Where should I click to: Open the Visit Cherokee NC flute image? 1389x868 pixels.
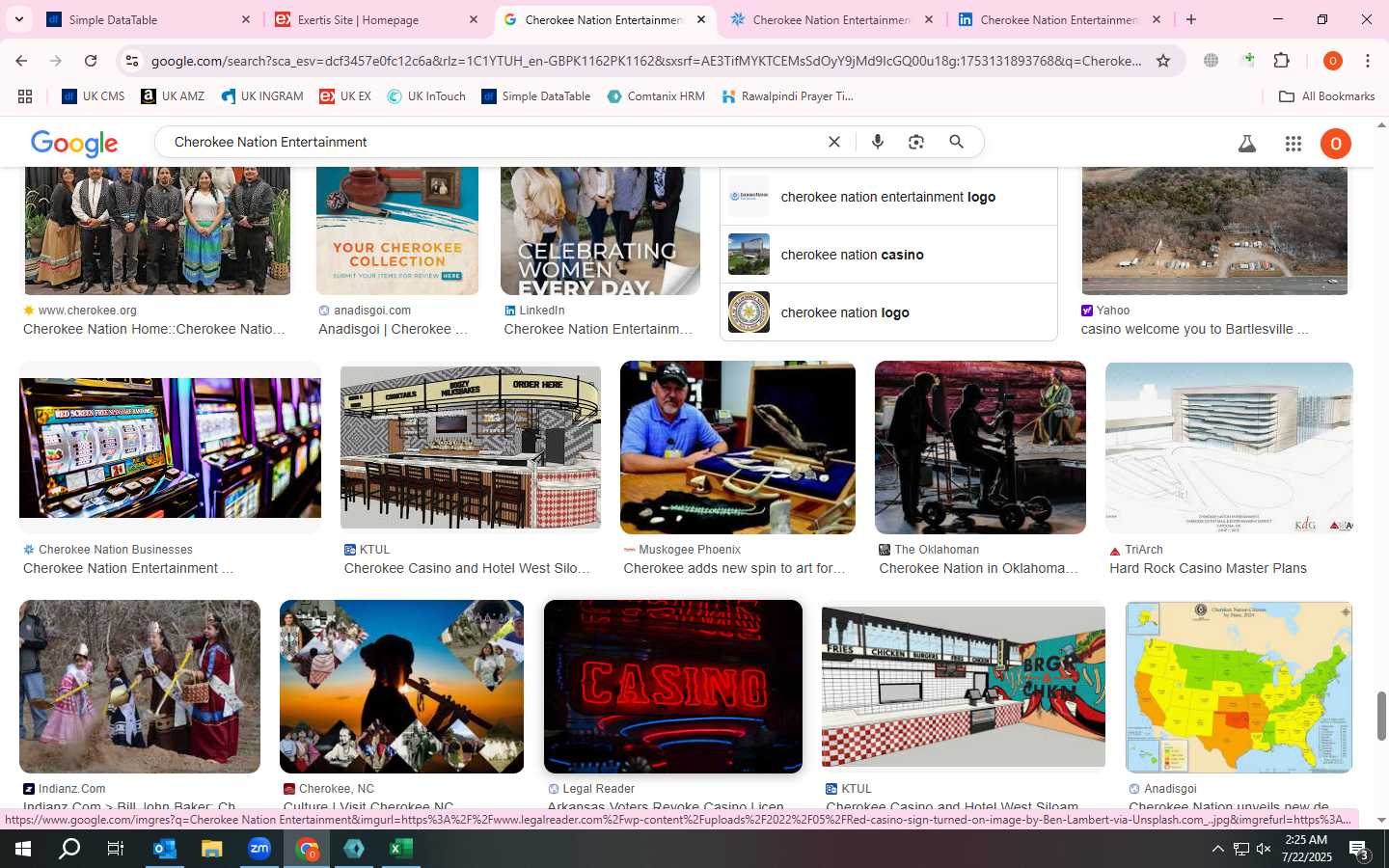click(401, 687)
